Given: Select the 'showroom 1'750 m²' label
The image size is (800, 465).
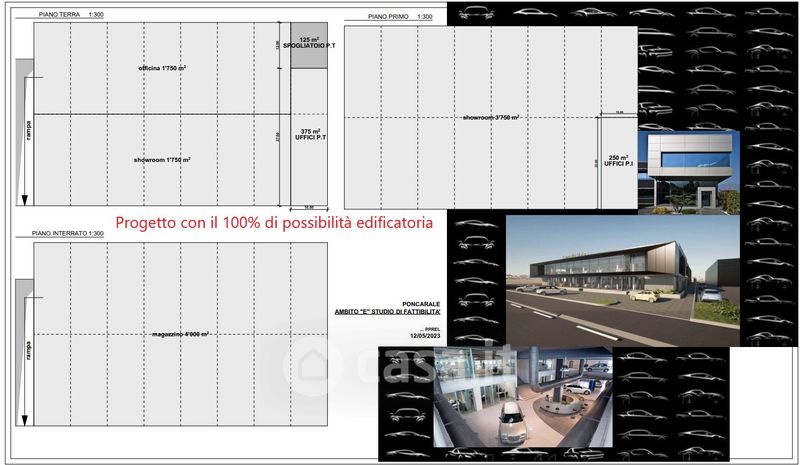Looking at the screenshot, I should 162,160.
